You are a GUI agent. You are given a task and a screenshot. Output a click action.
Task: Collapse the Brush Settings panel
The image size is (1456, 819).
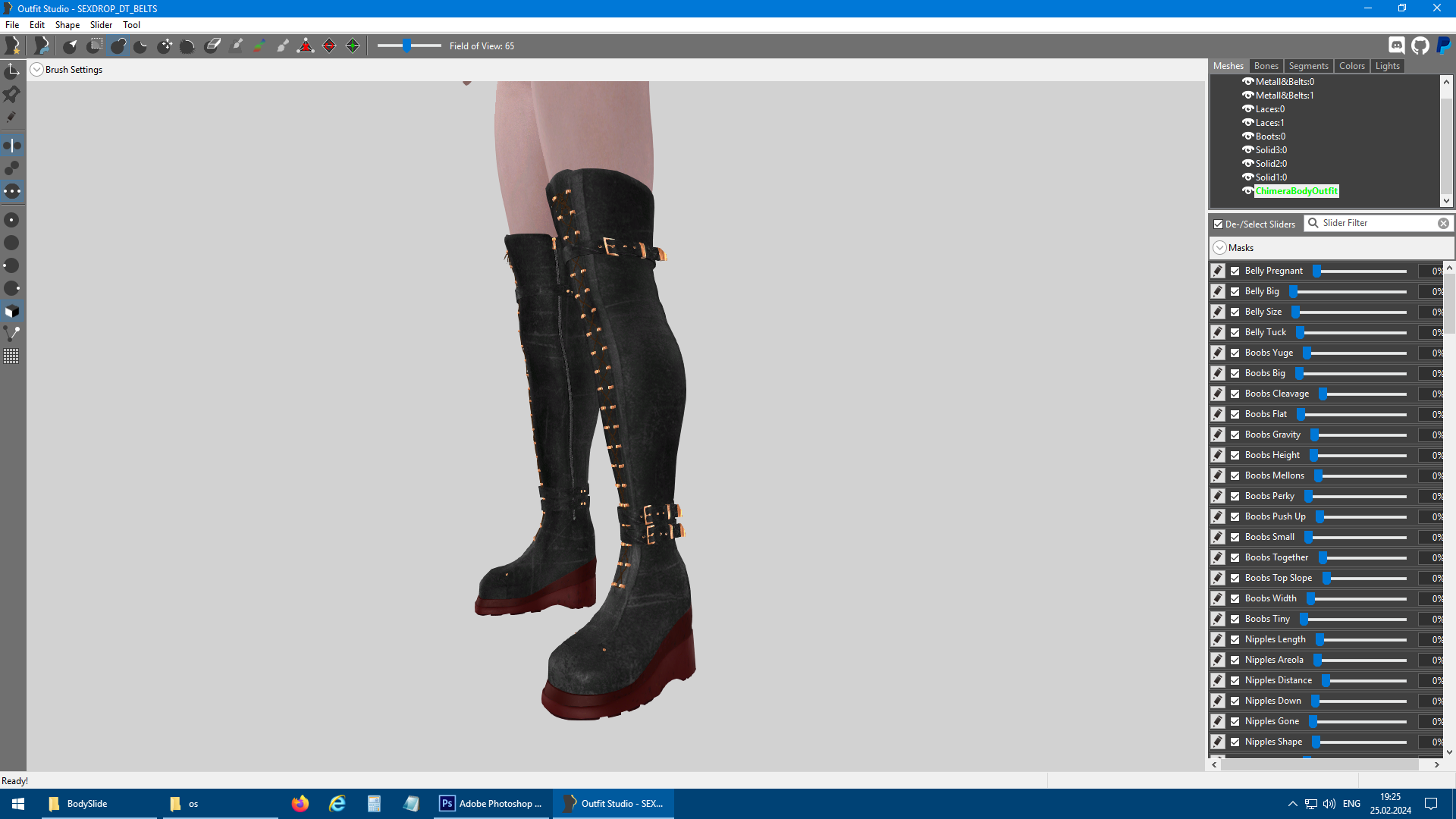pos(36,69)
